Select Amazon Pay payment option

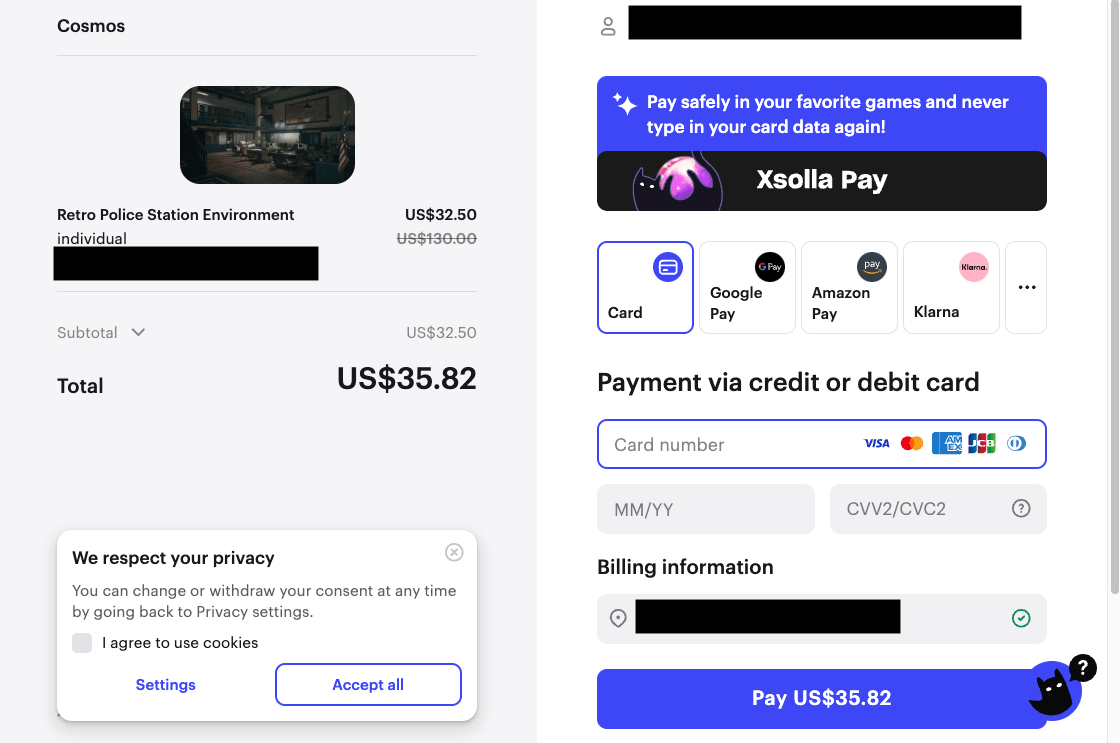(849, 287)
